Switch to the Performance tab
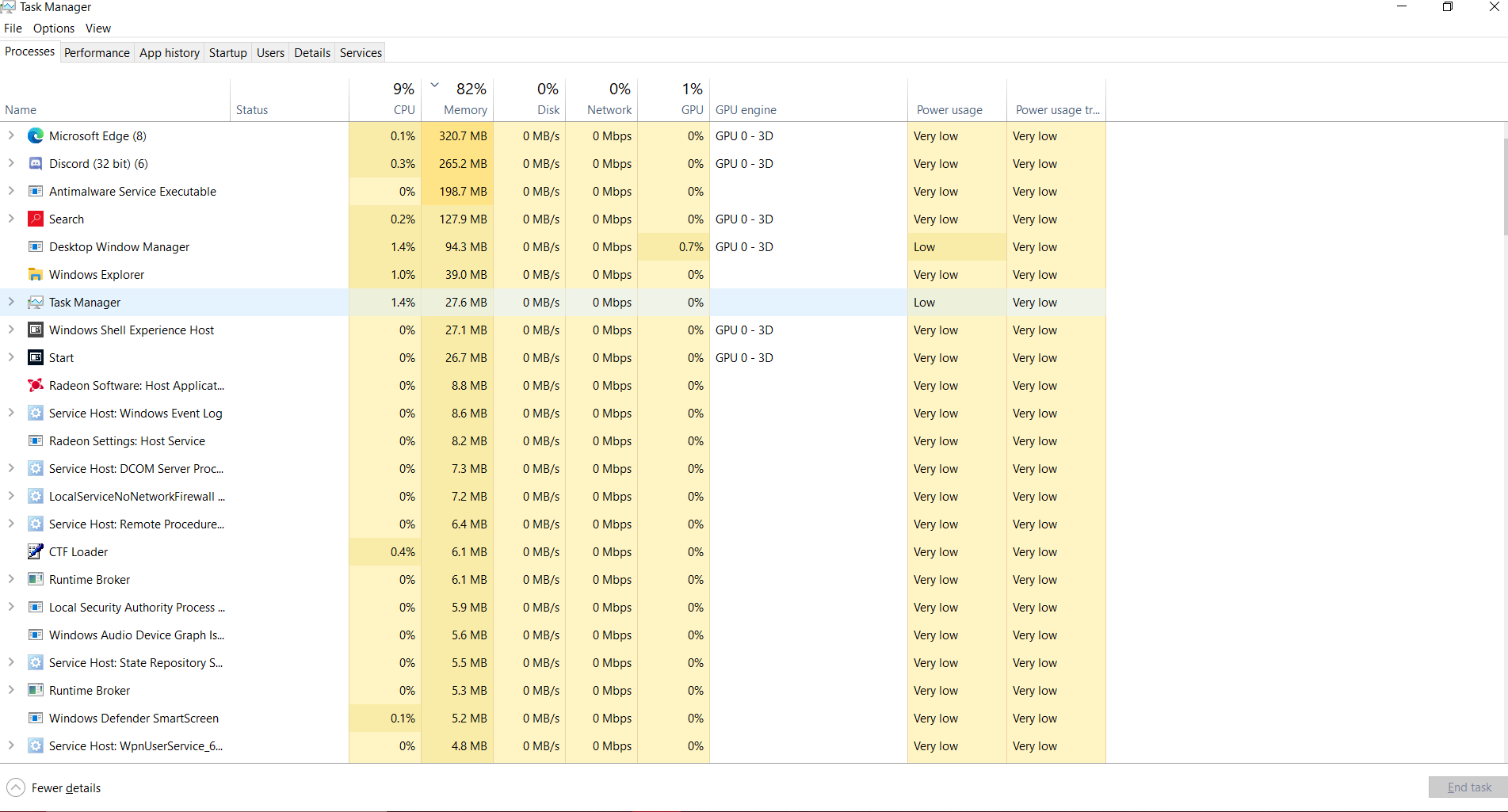Screen dimensions: 1508x812 tap(97, 53)
